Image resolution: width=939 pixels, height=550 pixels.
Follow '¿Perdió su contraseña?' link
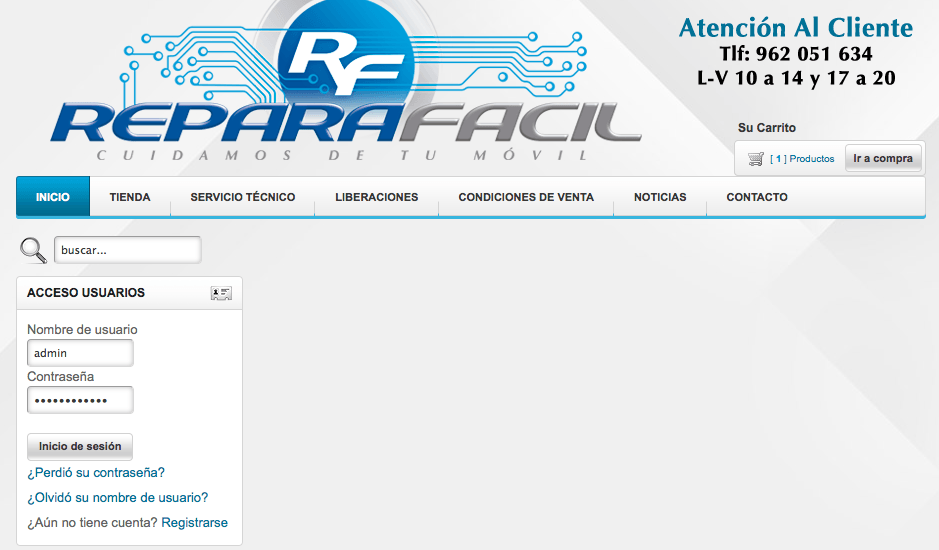click(96, 473)
